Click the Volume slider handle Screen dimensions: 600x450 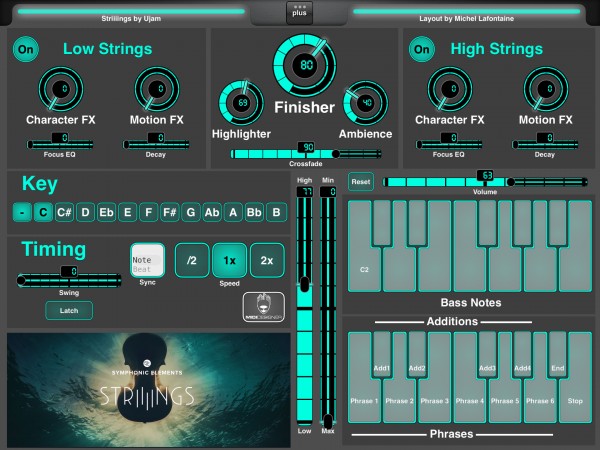510,182
